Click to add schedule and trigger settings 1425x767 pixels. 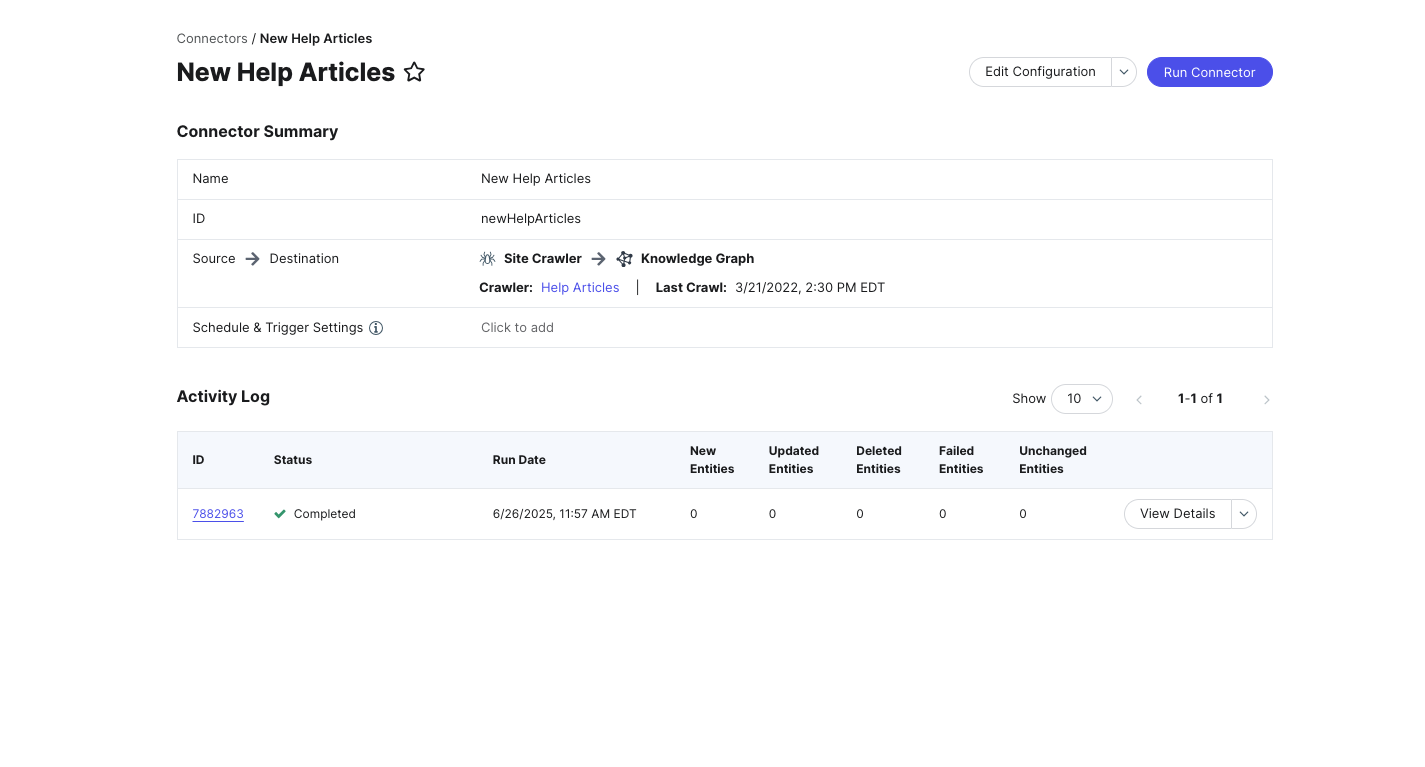click(x=517, y=328)
